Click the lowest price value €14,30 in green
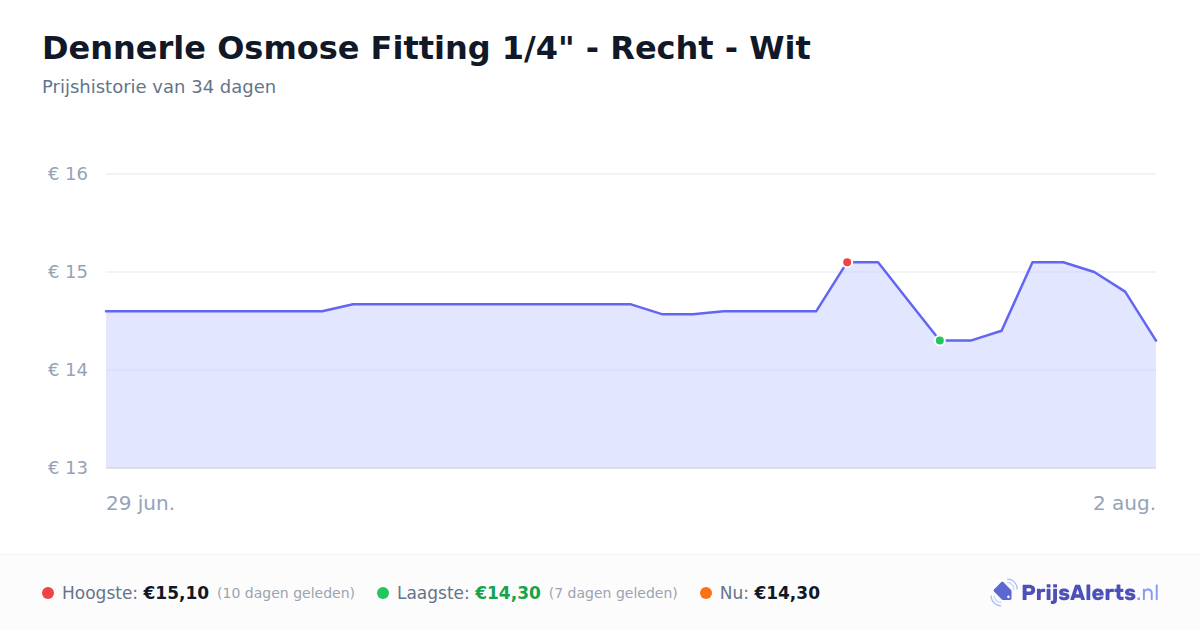 point(508,593)
